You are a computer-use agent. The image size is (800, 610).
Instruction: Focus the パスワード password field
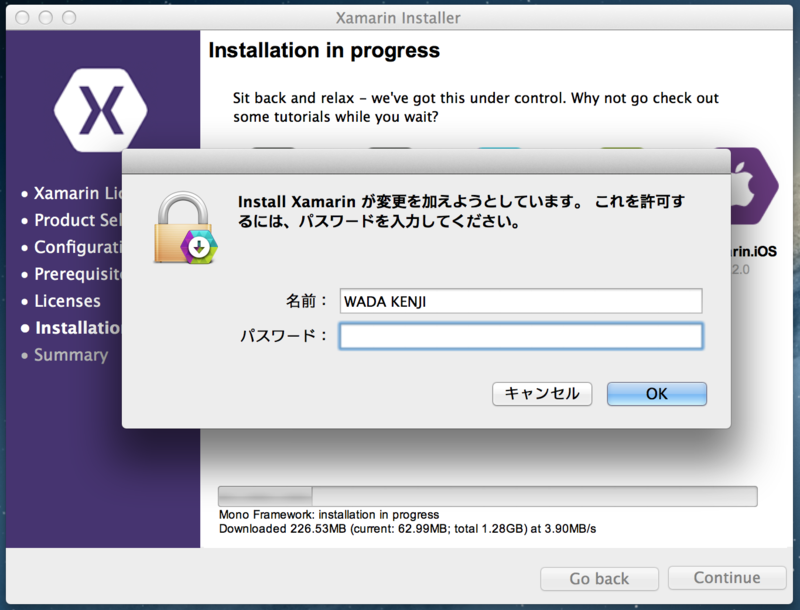521,336
